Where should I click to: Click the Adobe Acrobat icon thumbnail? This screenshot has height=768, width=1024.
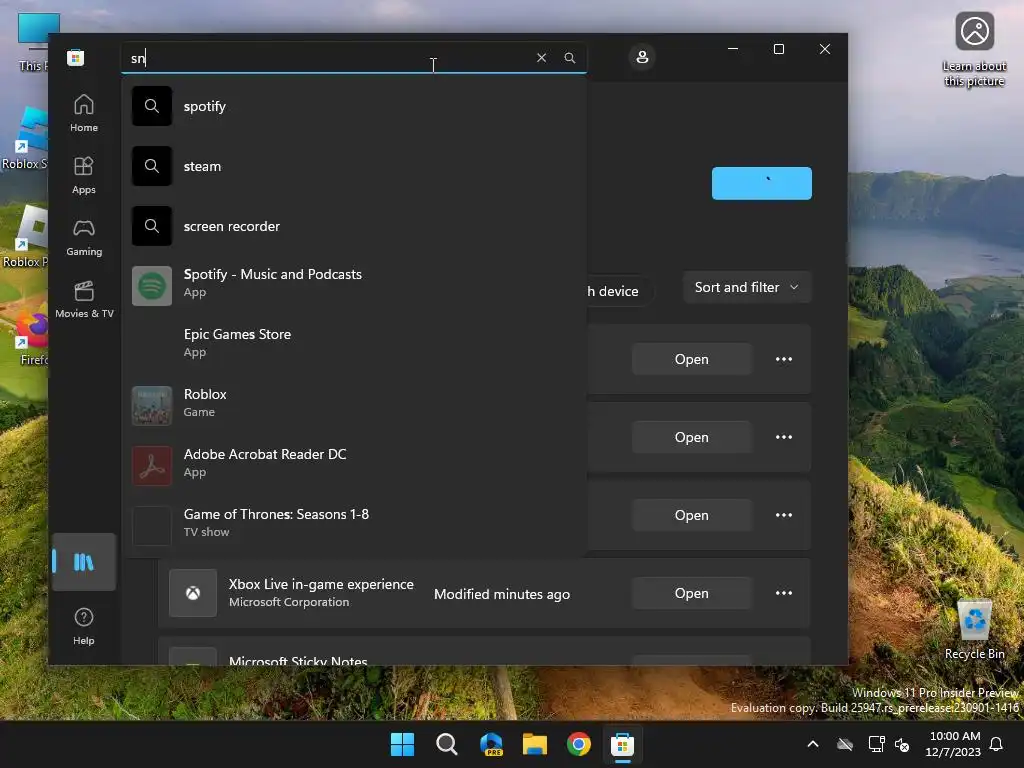(152, 466)
